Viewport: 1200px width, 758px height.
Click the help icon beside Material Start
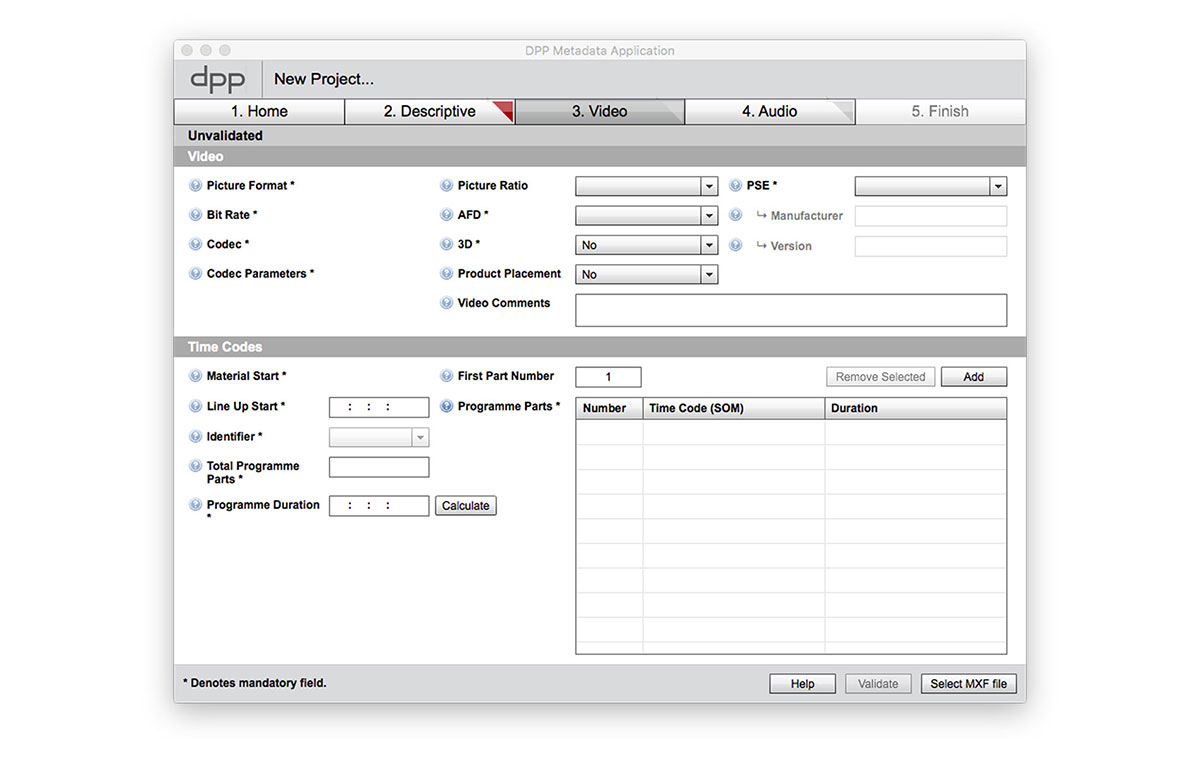195,376
